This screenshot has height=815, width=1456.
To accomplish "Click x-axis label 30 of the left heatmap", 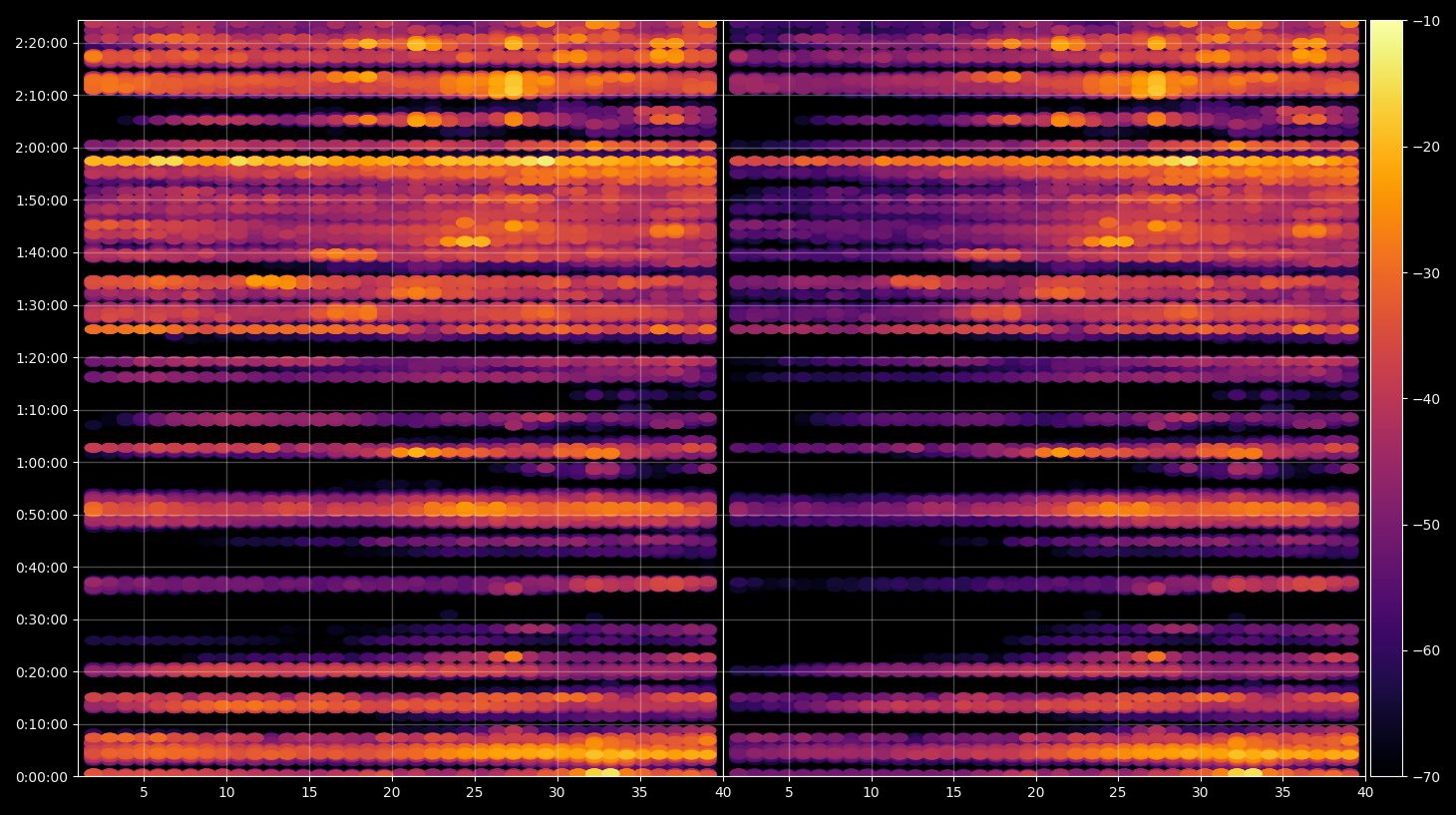I will [556, 793].
